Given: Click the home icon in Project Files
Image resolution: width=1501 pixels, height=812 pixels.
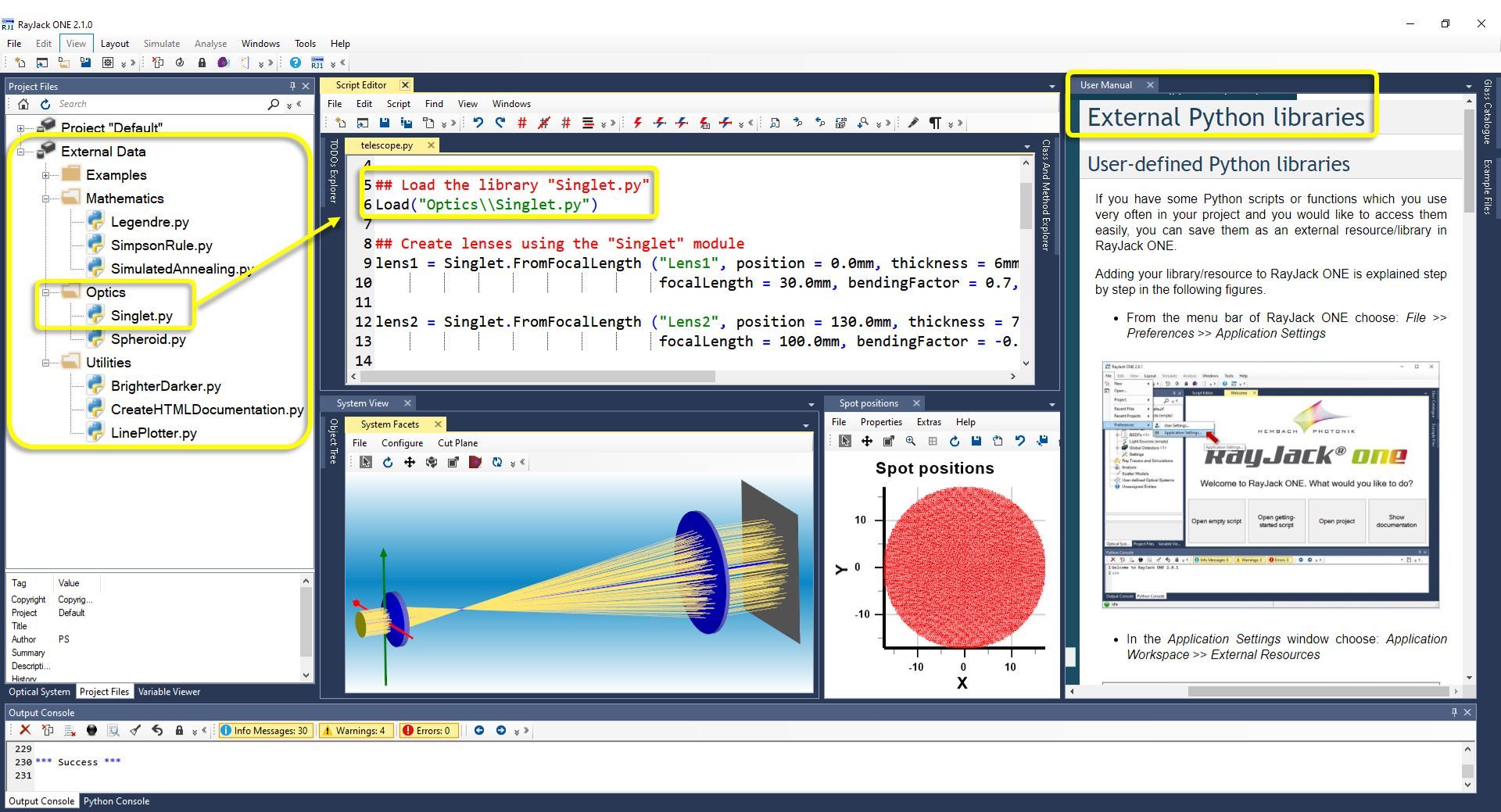Looking at the screenshot, I should click(x=23, y=104).
